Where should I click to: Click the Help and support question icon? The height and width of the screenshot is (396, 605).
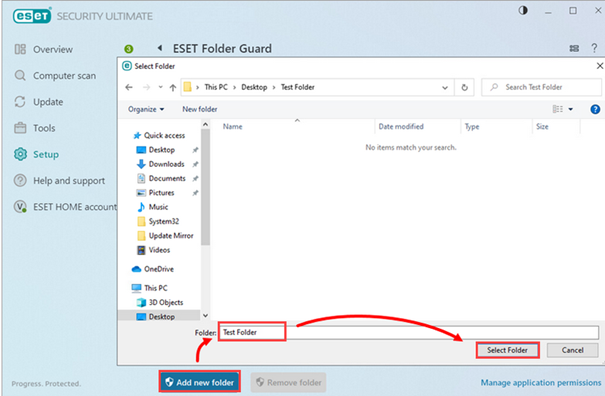point(20,181)
